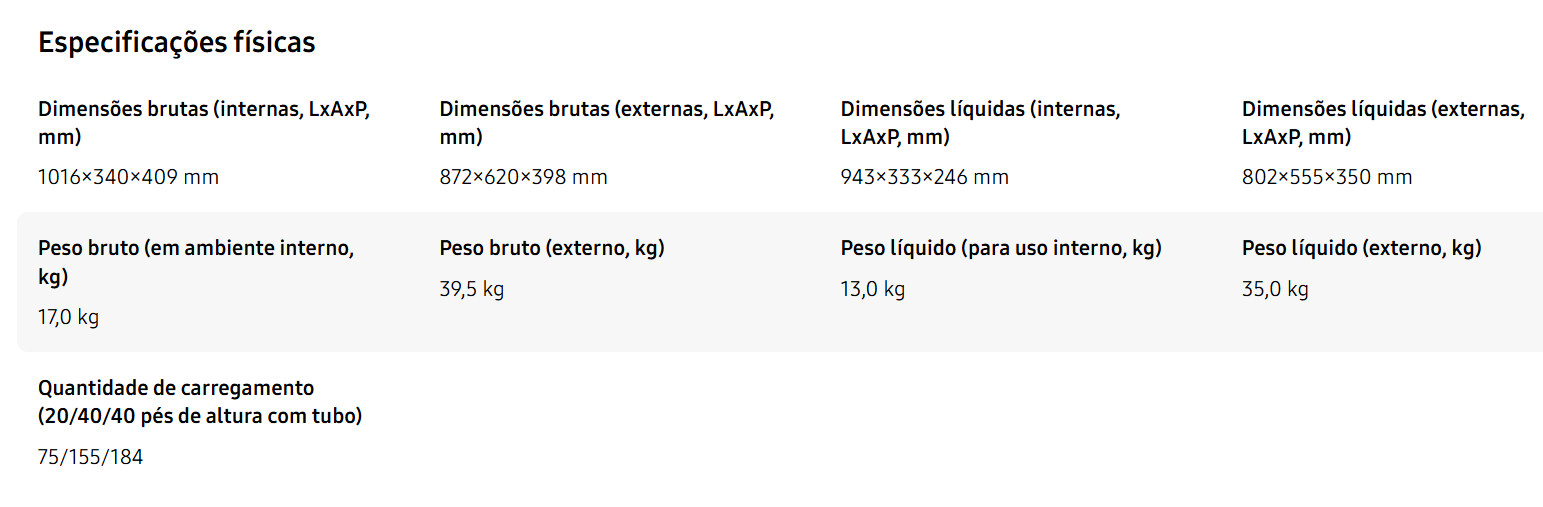Viewport: 1543px width, 507px height.
Task: Select the 75/155/184 loading quantity value
Action: coord(91,458)
